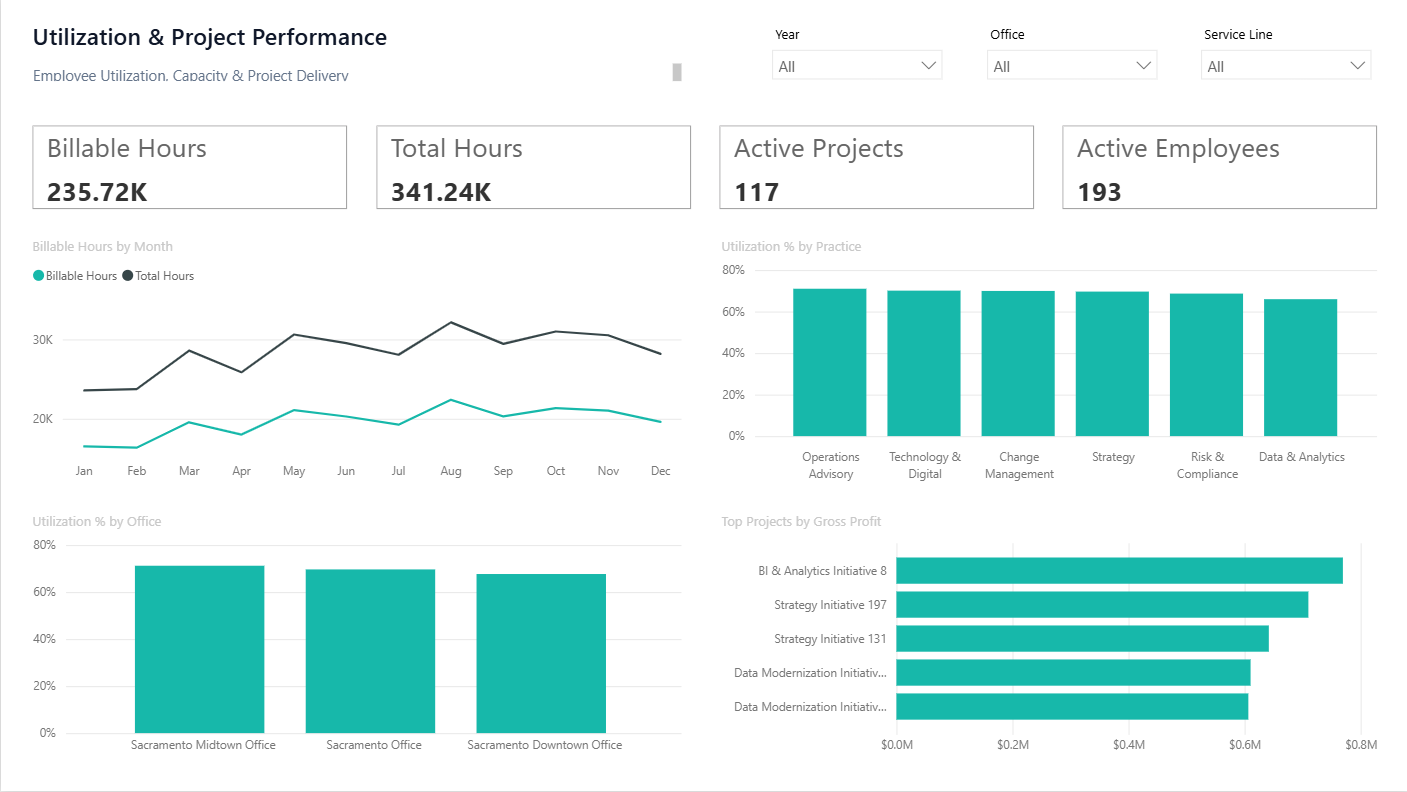Select the Billable Hours KPI card
1407x792 pixels.
tap(190, 167)
